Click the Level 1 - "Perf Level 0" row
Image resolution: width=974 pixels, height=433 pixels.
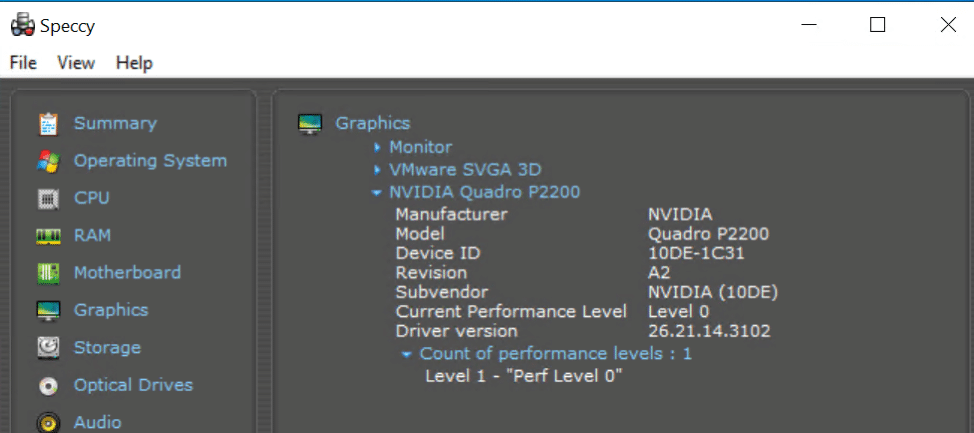[524, 375]
